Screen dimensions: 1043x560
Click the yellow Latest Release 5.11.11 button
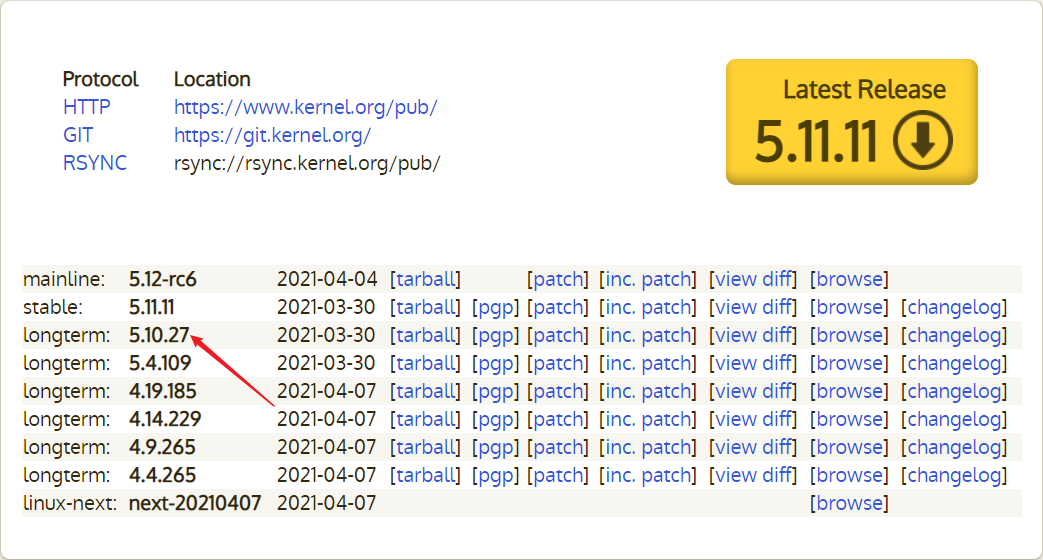point(851,122)
